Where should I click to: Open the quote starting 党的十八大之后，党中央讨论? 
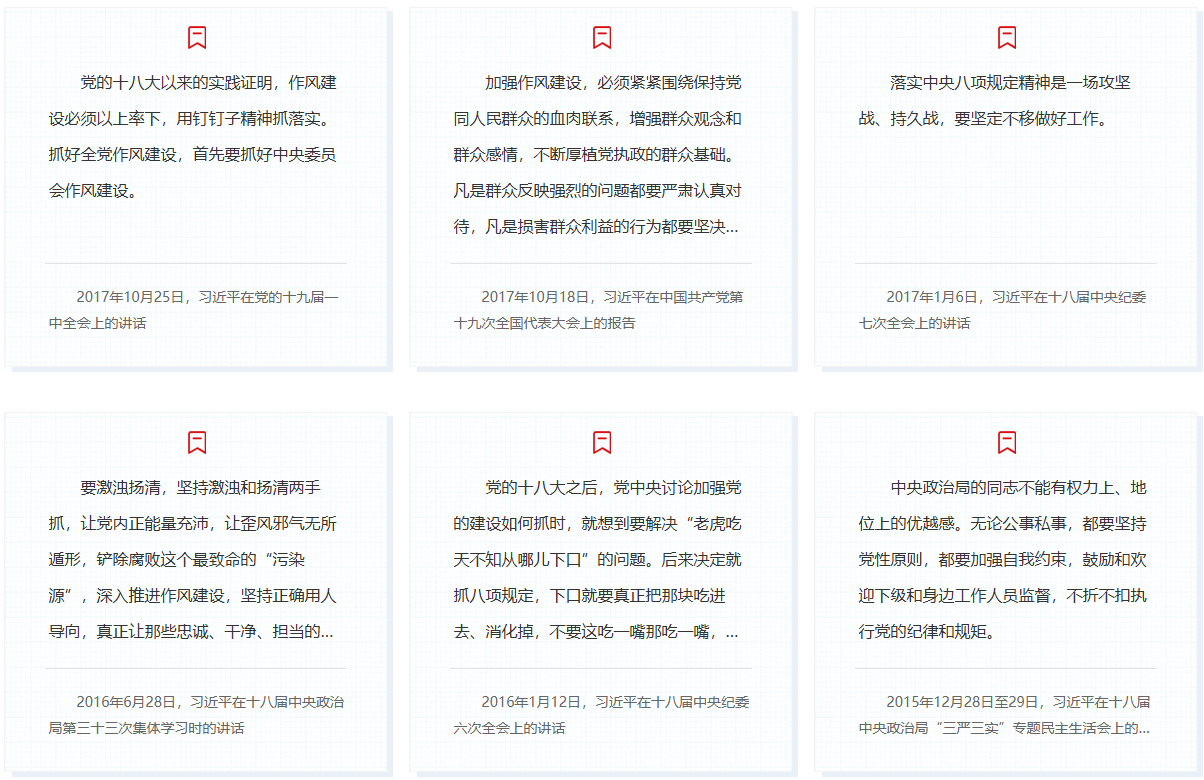pos(600,560)
